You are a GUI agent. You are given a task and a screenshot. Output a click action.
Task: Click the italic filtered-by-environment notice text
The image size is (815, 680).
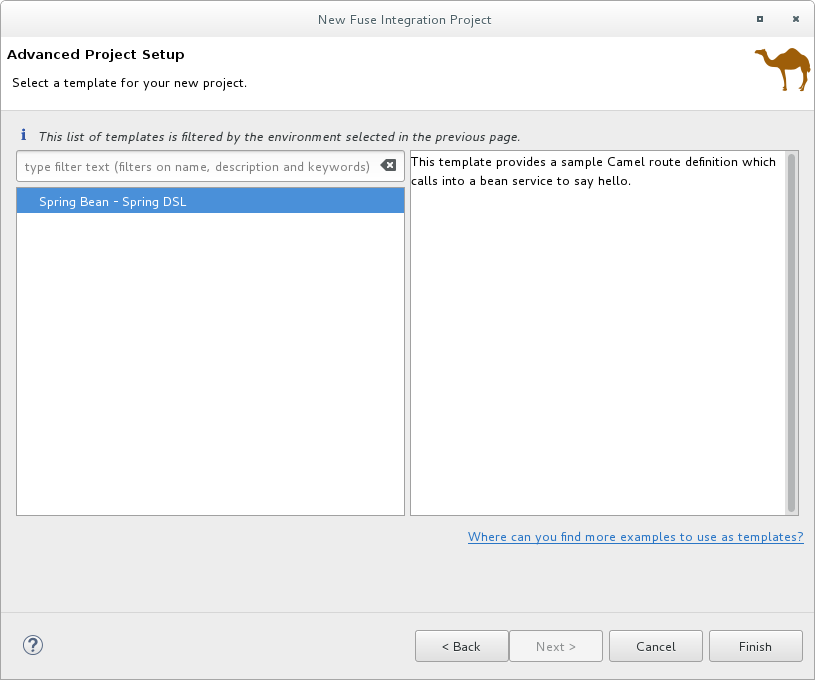pyautogui.click(x=279, y=136)
